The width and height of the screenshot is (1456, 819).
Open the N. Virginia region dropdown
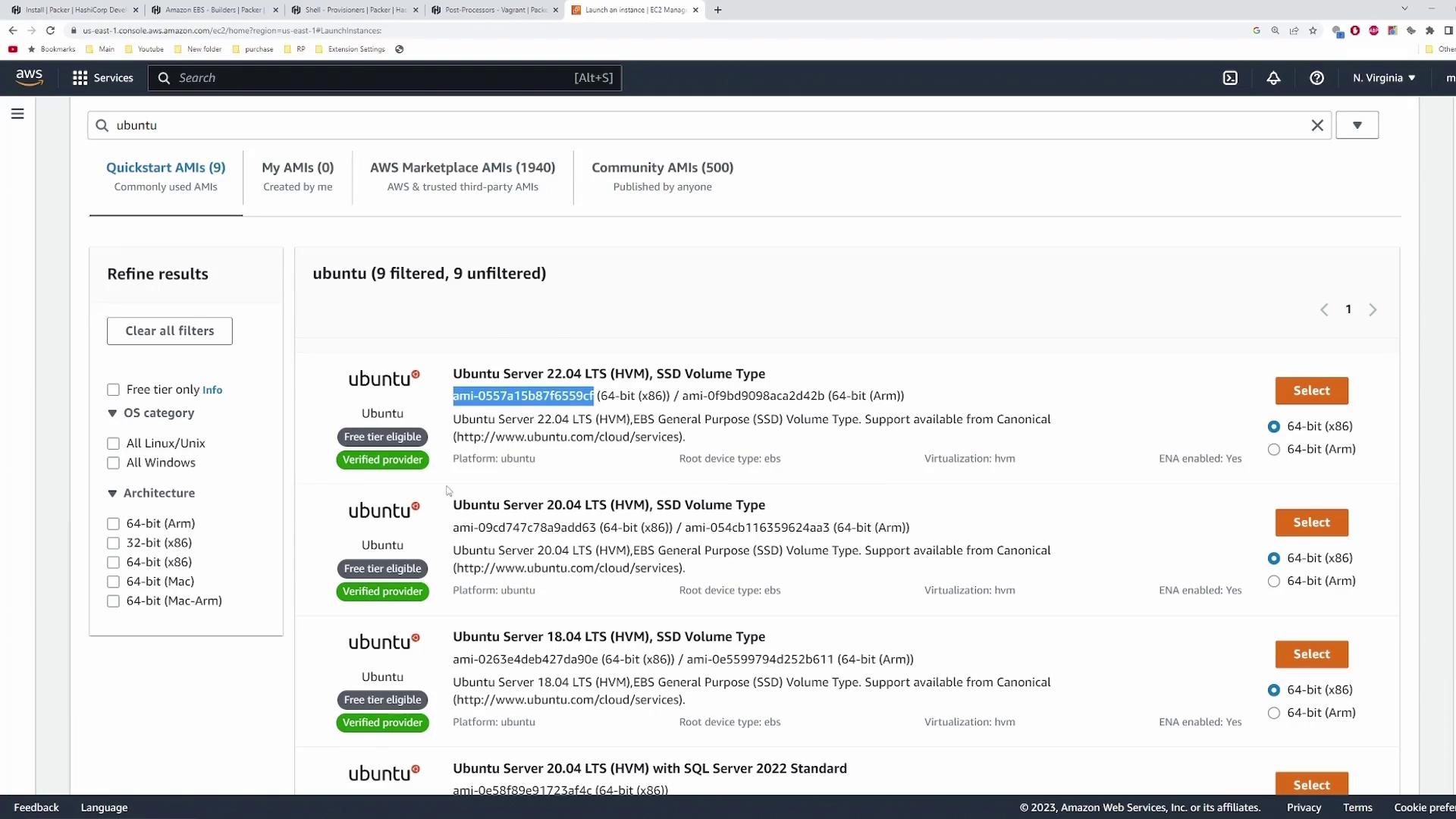pyautogui.click(x=1383, y=78)
